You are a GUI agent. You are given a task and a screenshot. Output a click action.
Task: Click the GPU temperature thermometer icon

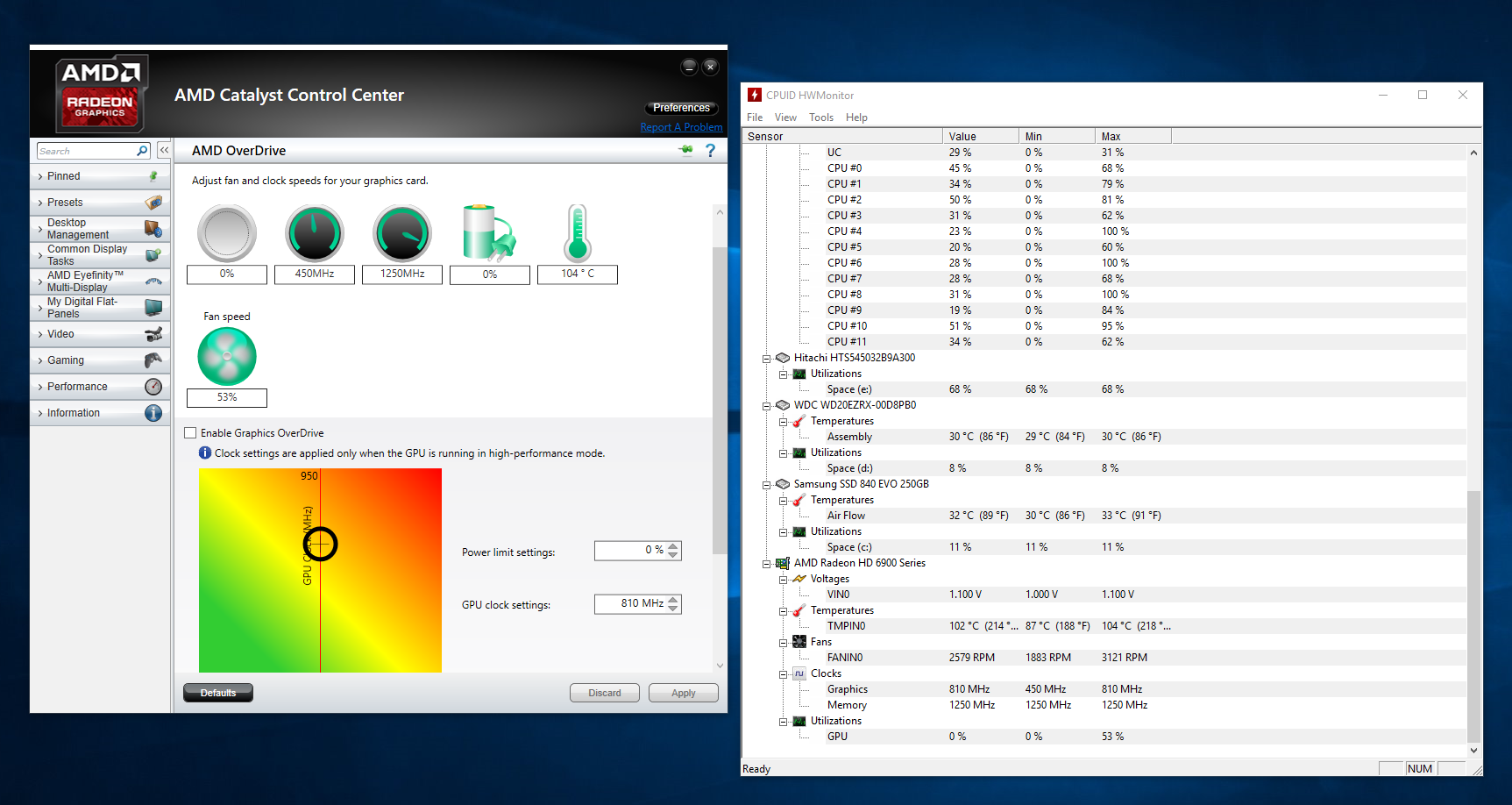click(x=578, y=233)
